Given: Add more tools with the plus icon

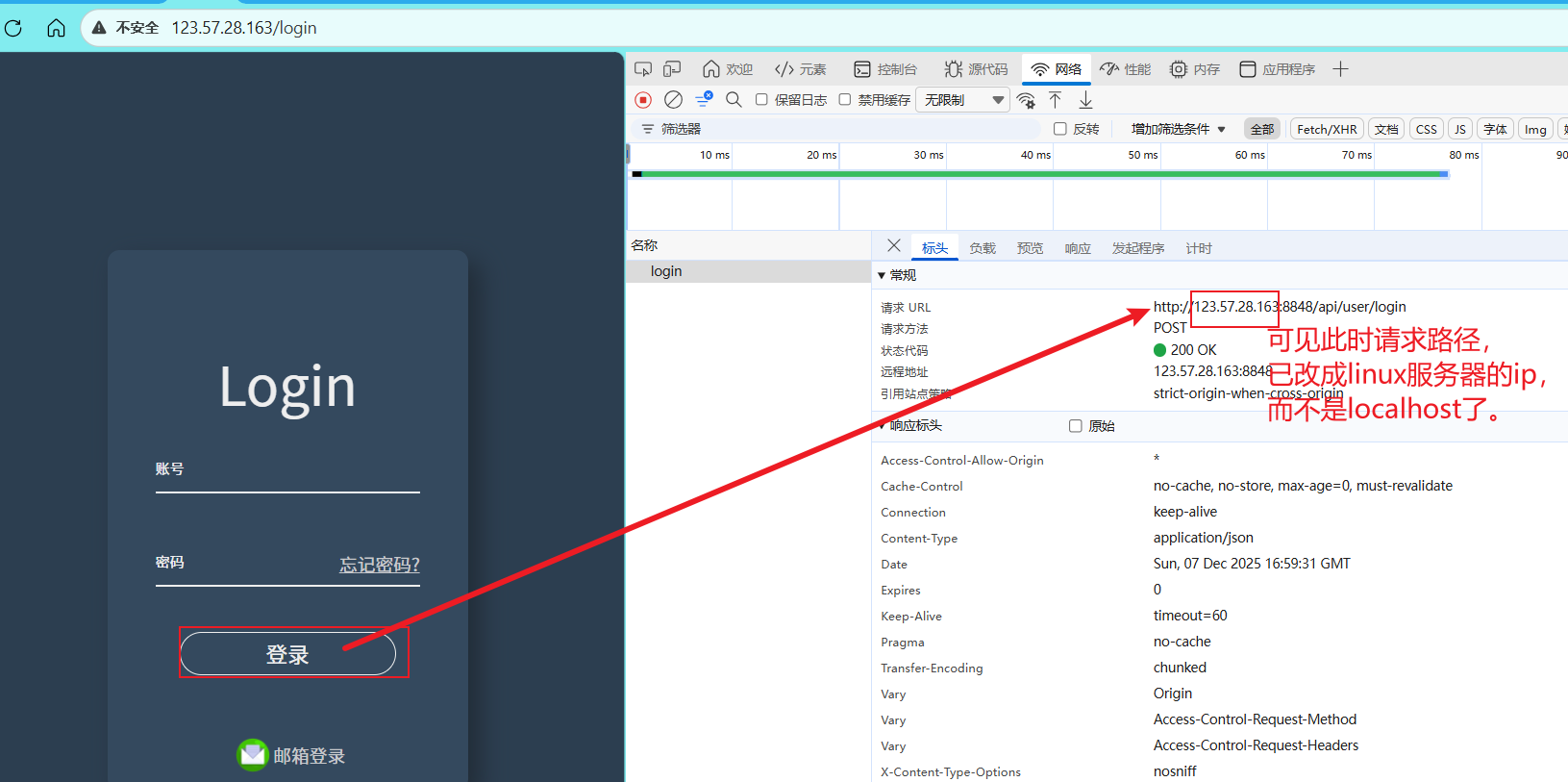Looking at the screenshot, I should pyautogui.click(x=1341, y=69).
